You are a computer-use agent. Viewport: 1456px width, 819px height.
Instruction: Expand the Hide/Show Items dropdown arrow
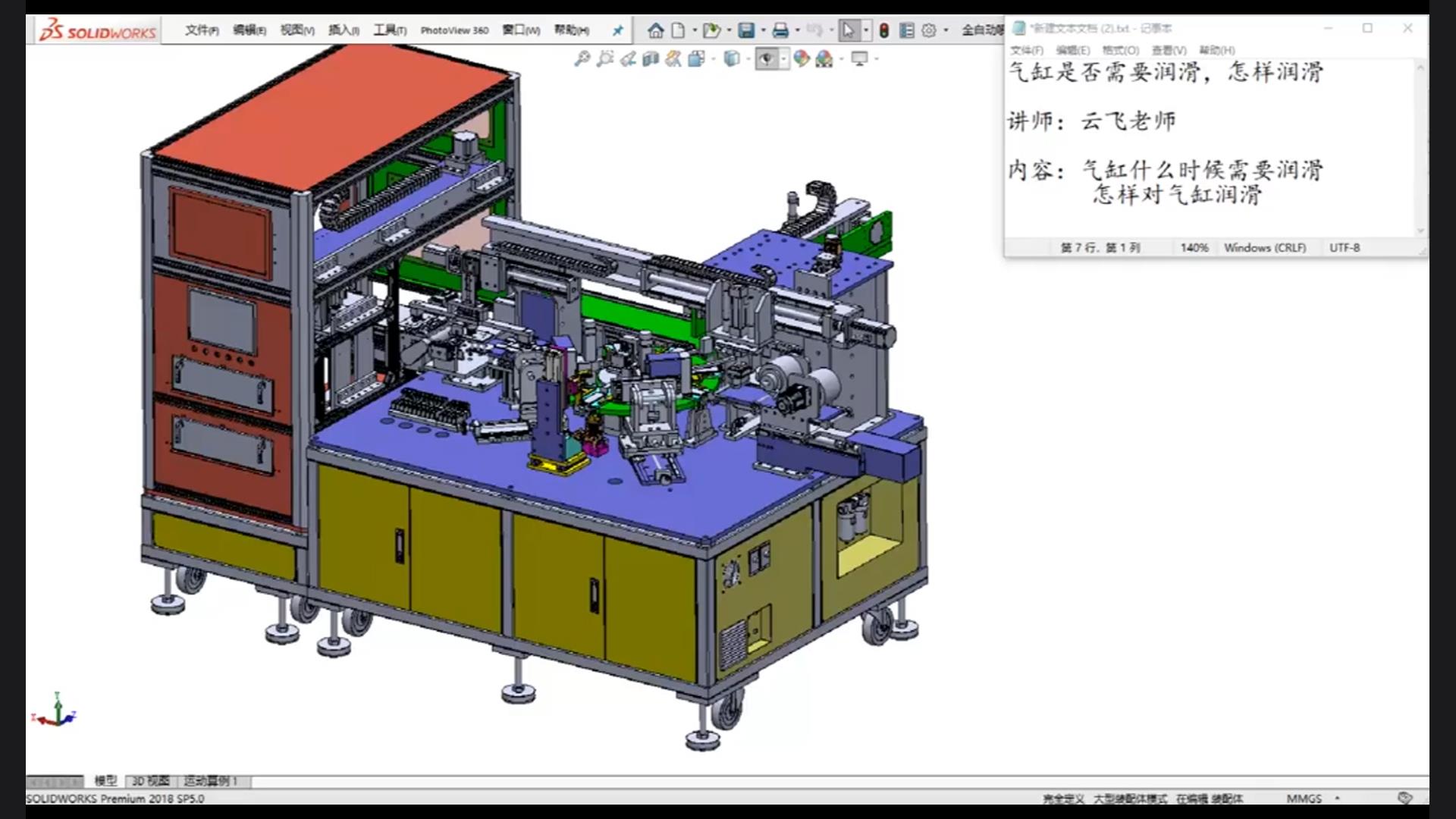pos(783,58)
